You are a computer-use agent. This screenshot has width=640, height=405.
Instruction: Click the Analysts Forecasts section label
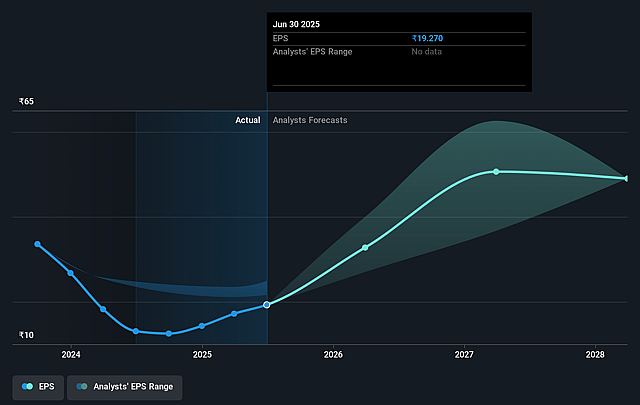tap(310, 120)
